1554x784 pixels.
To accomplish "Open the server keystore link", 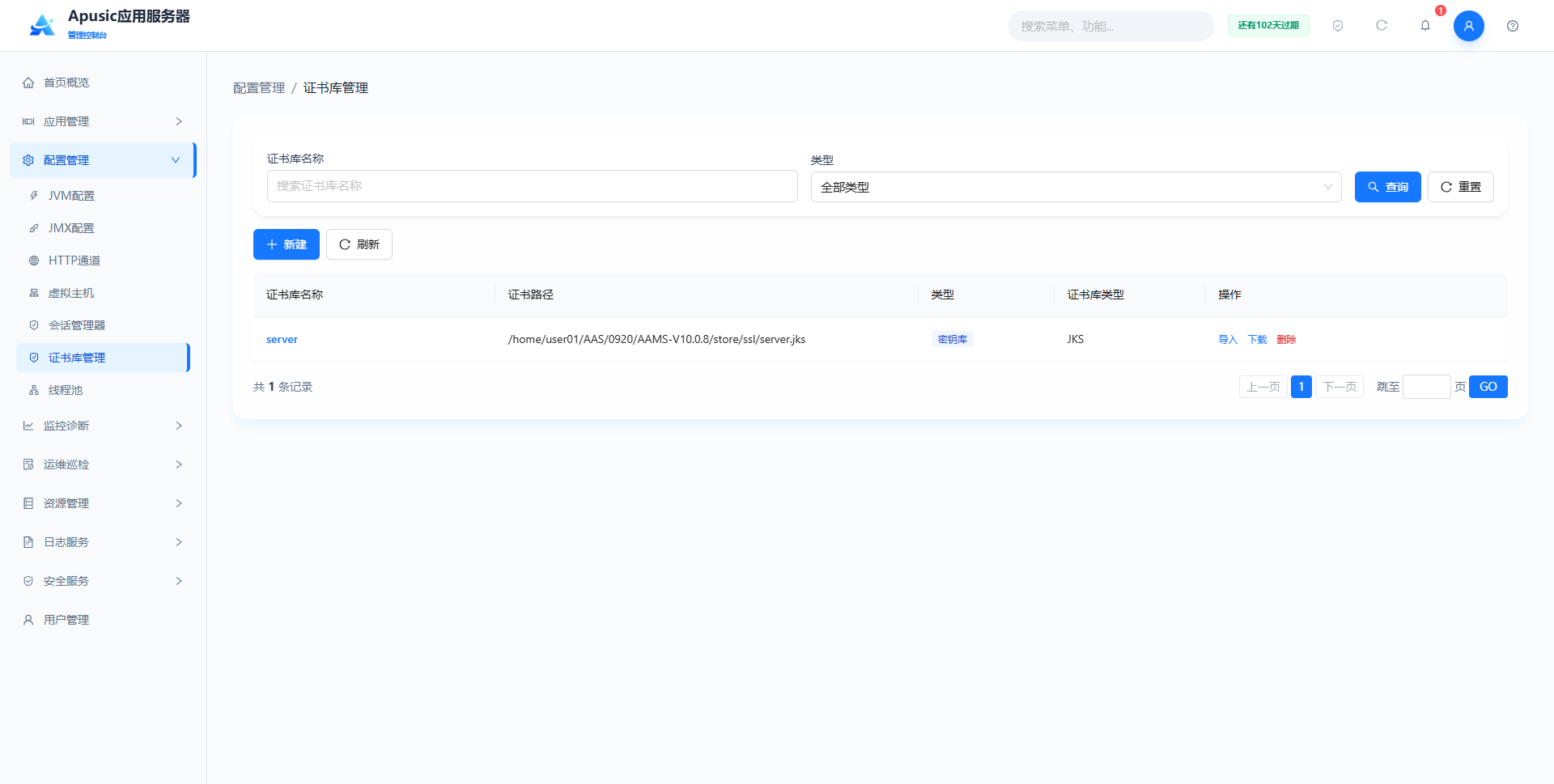I will pos(282,339).
